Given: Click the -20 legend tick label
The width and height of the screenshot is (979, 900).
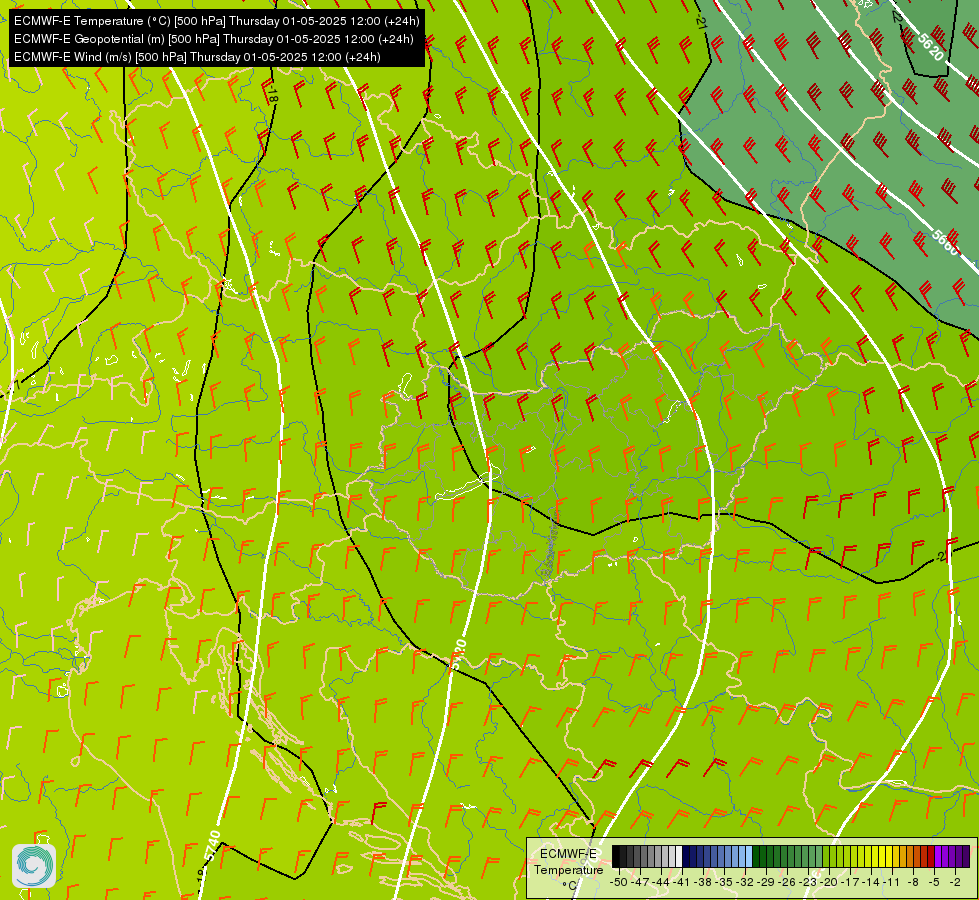Looking at the screenshot, I should click(829, 883).
